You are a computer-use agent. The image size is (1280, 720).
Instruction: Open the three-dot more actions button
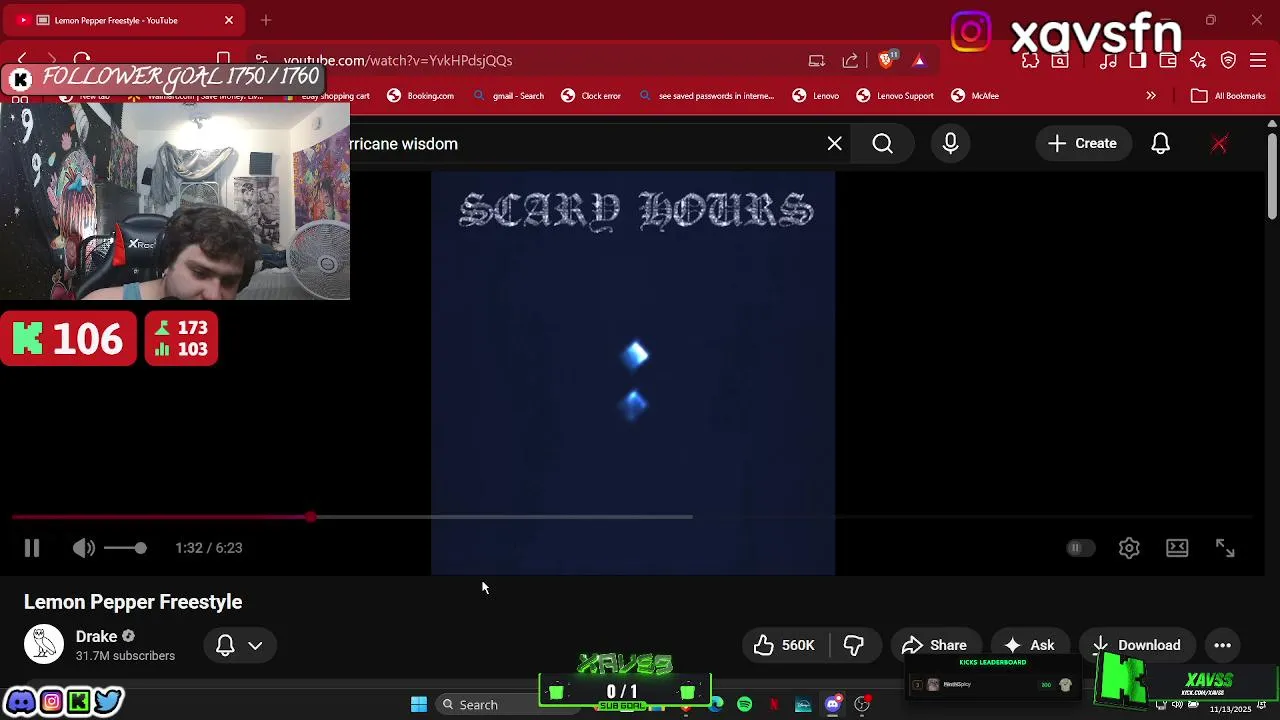[1222, 645]
